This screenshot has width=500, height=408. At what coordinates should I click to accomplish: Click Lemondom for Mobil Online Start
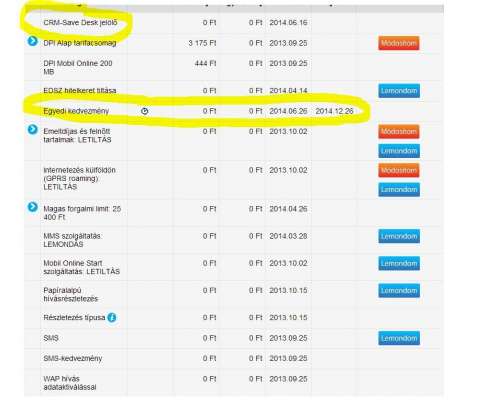(399, 264)
